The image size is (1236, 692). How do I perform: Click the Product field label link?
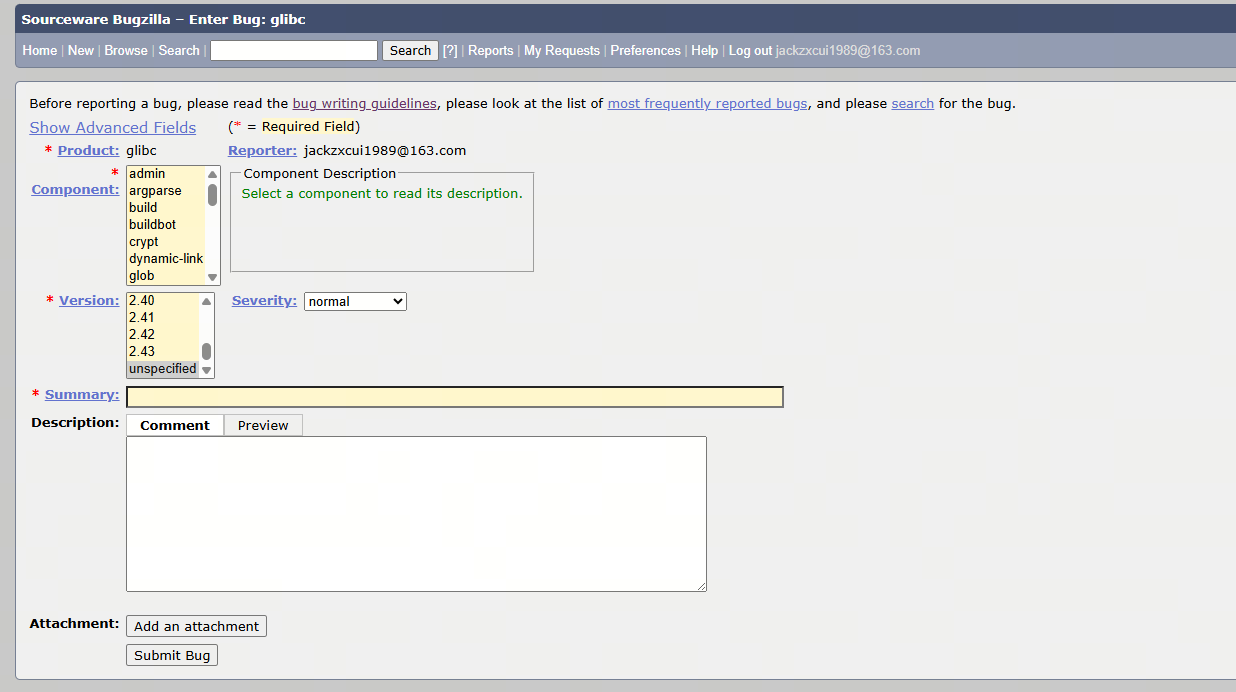89,150
